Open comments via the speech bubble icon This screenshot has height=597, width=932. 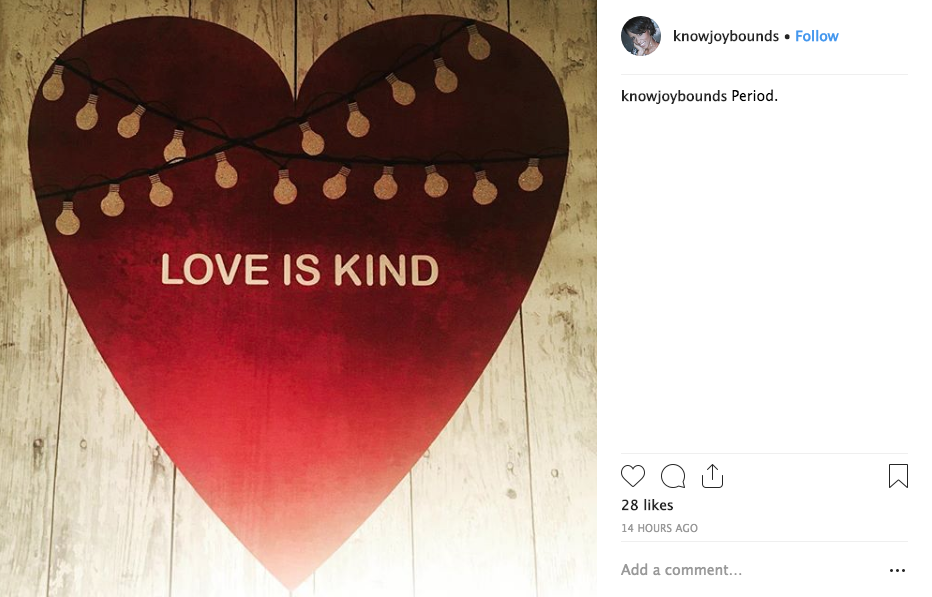point(673,476)
